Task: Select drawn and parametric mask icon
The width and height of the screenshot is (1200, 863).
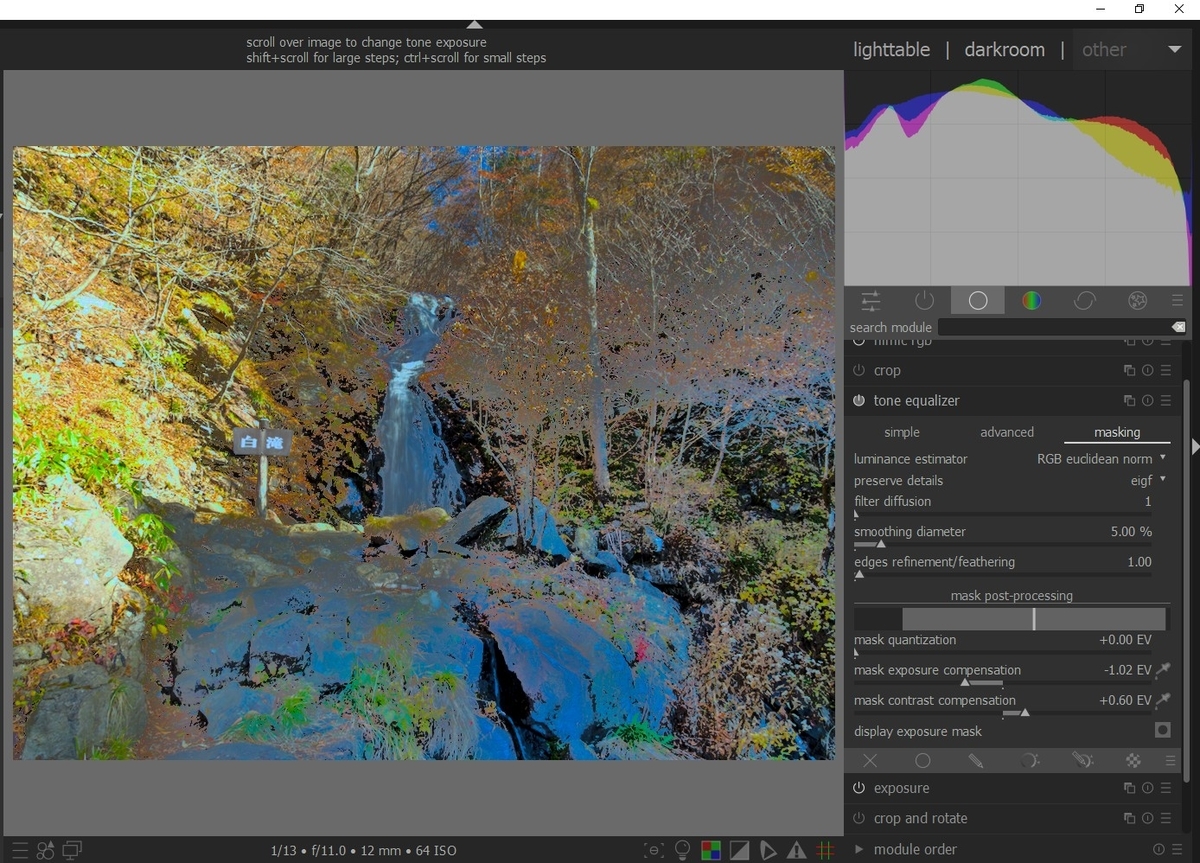Action: [1082, 761]
